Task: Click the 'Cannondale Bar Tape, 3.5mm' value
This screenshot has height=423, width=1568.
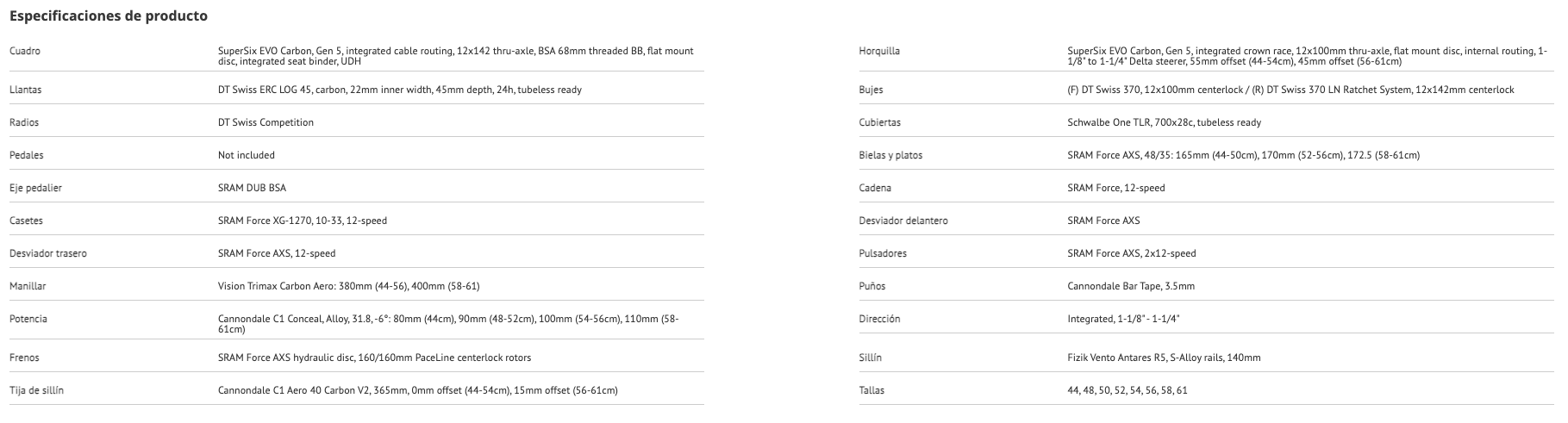Action: 1131,286
